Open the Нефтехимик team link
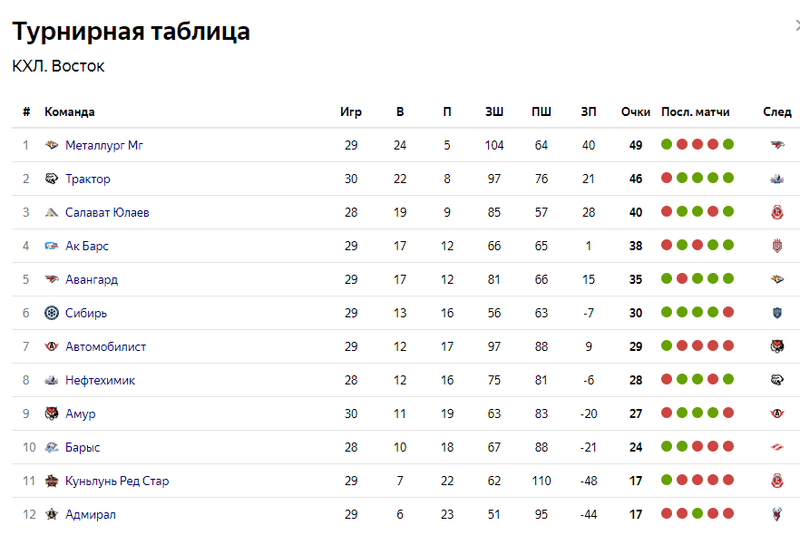Screen dimensions: 800x544 click(x=100, y=380)
